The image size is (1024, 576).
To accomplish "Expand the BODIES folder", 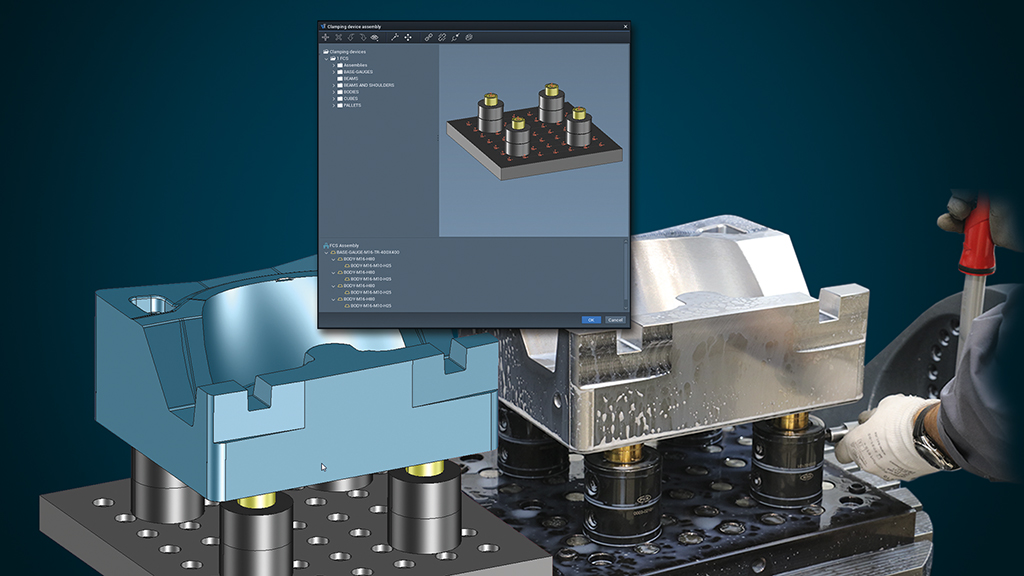I will pyautogui.click(x=334, y=92).
